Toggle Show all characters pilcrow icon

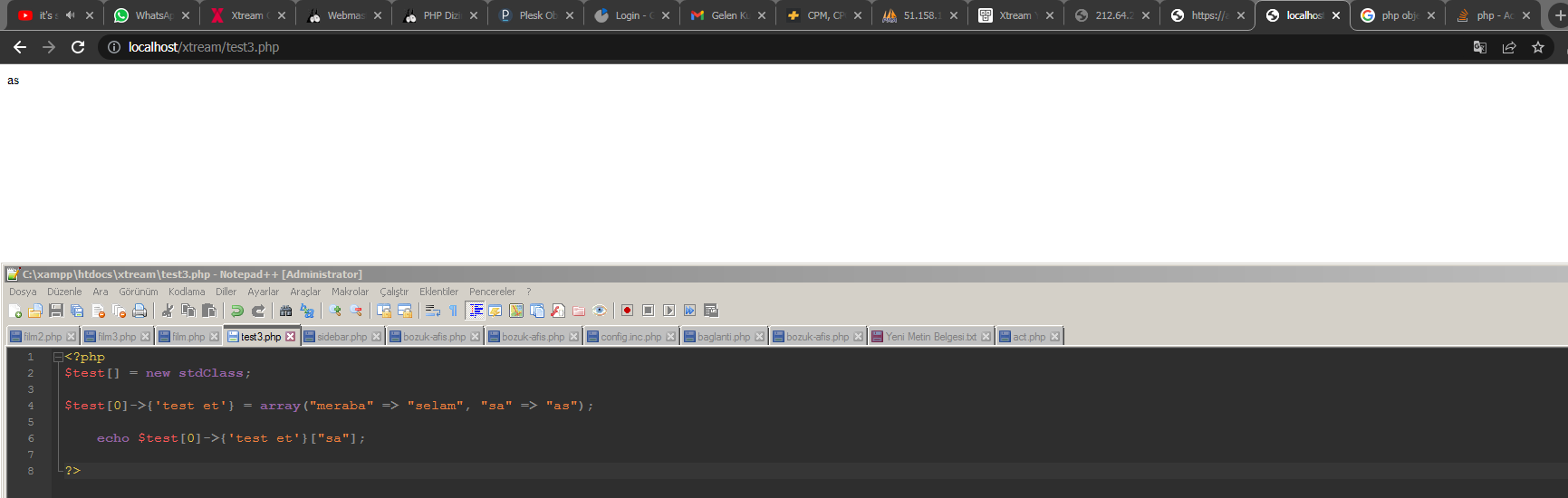click(453, 311)
